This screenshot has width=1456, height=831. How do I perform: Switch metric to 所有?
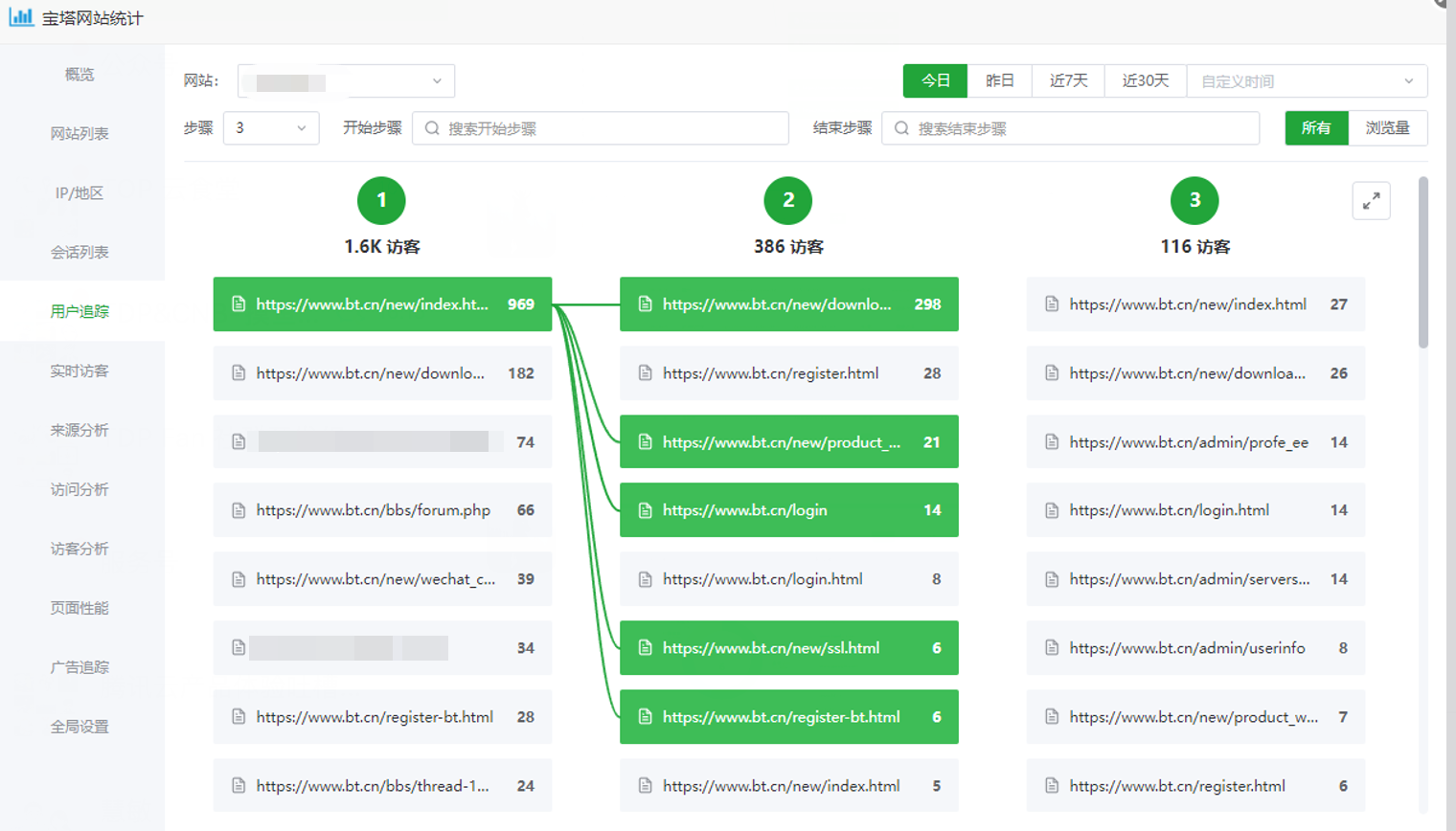tap(1316, 128)
